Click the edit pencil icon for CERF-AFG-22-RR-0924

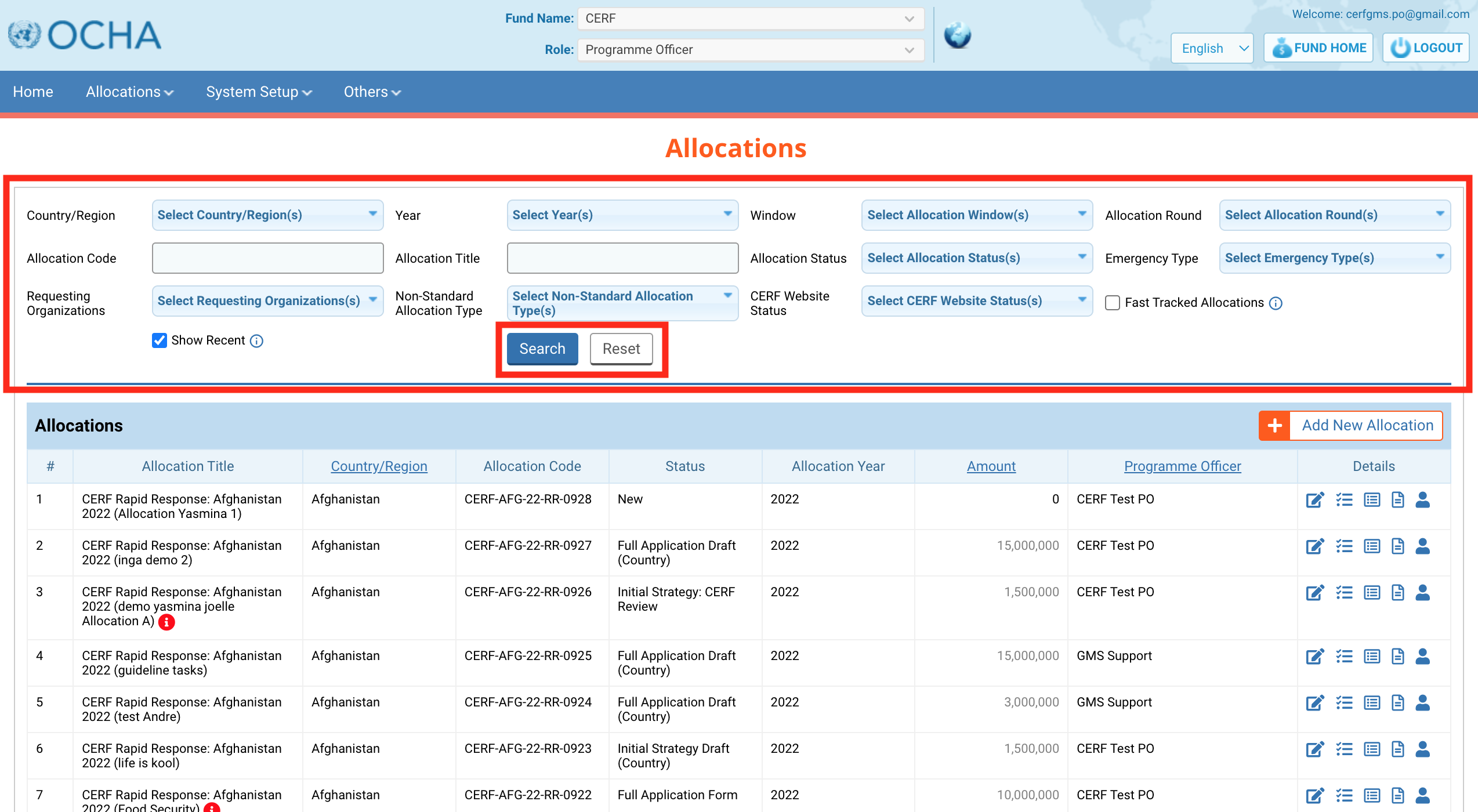coord(1315,703)
